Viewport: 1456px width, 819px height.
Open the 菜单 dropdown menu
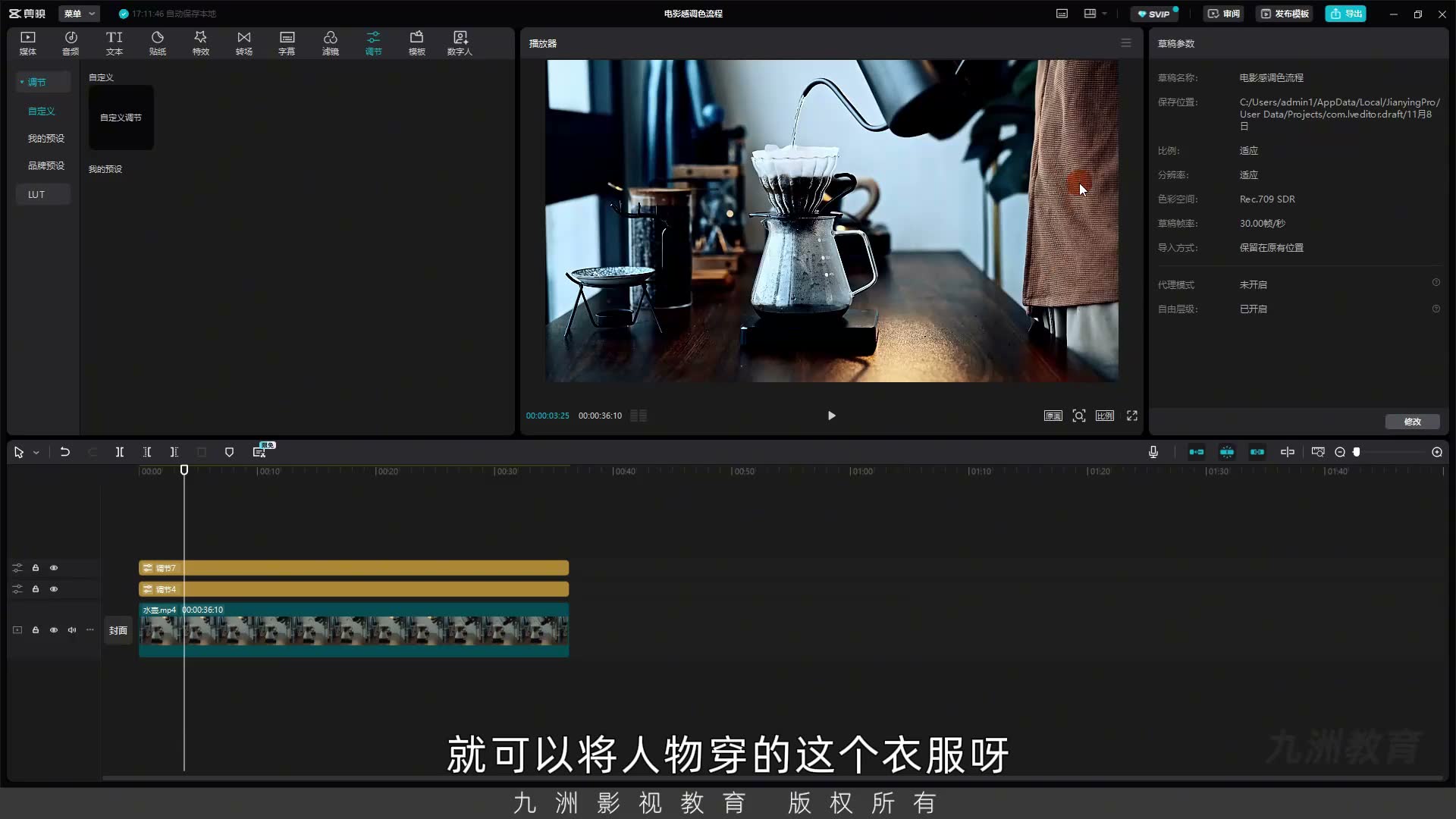click(79, 14)
